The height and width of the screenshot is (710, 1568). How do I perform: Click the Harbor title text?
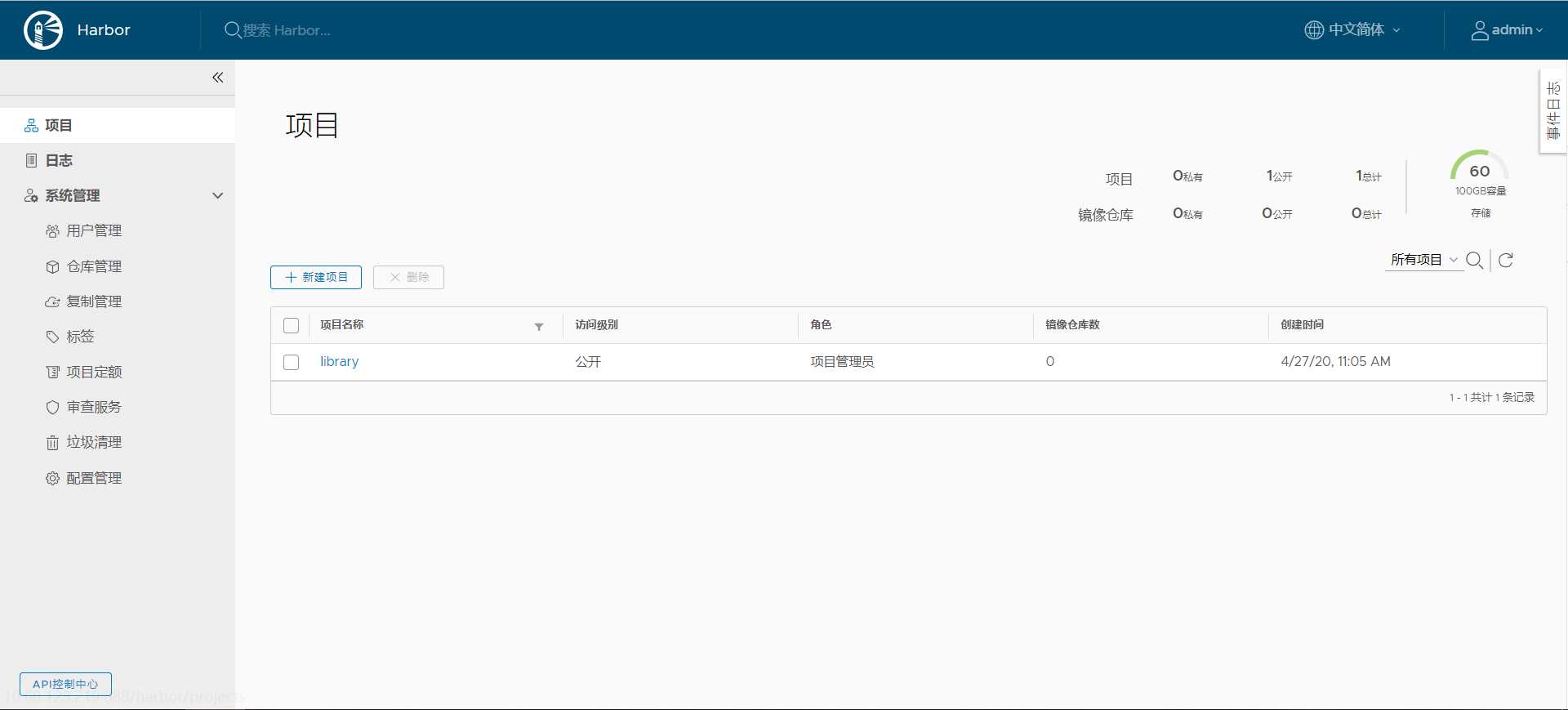(x=104, y=30)
